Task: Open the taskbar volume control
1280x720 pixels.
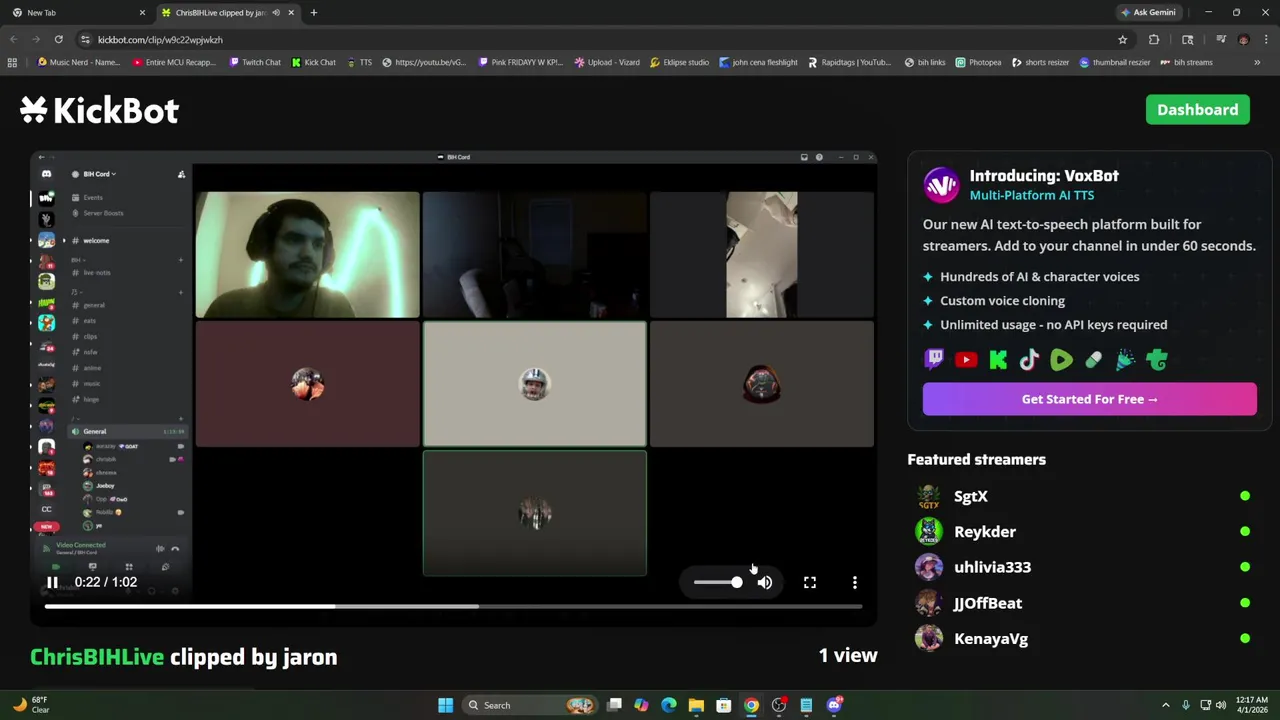Action: 1221,705
